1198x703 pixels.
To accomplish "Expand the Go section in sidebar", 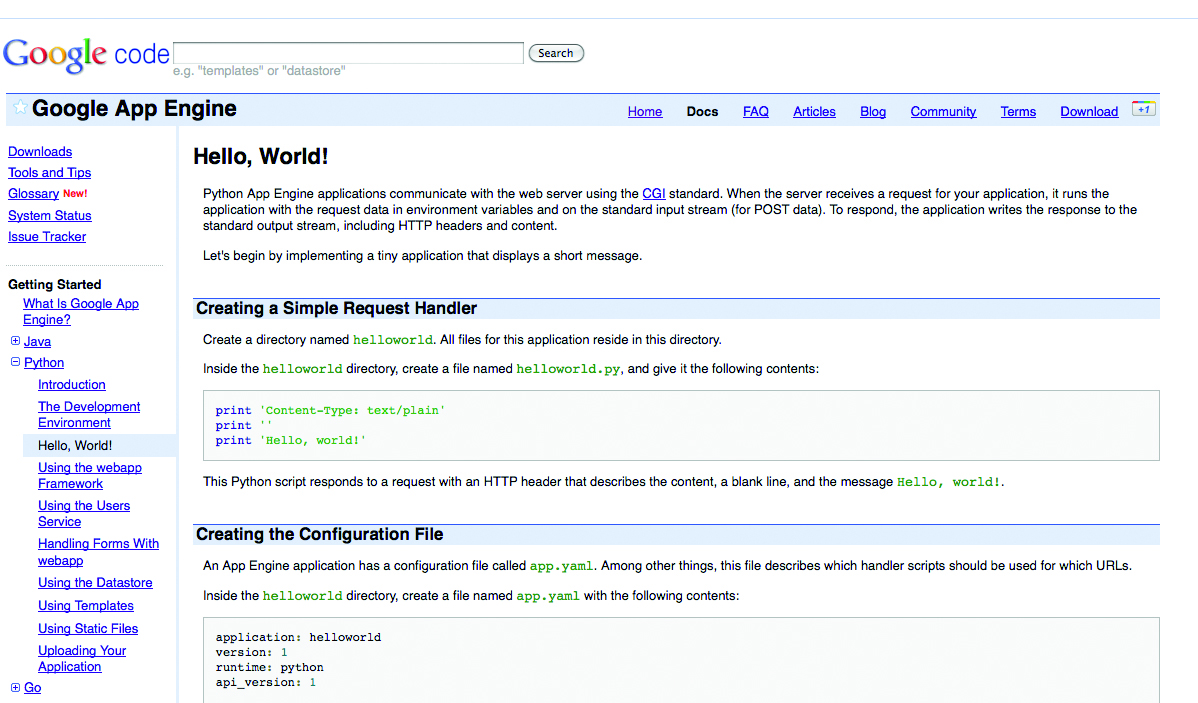I will tap(15, 688).
